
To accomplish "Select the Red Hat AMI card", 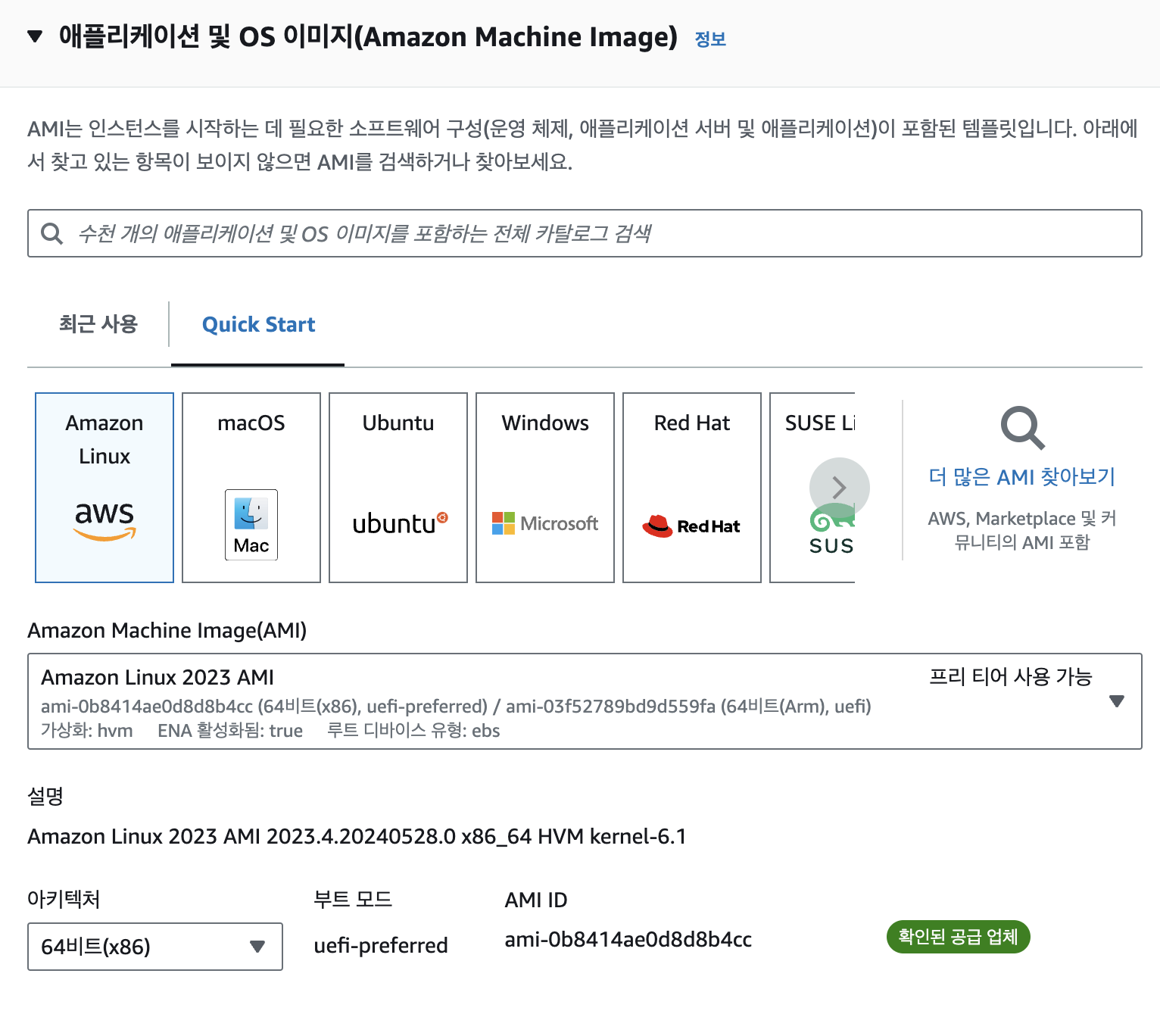I will [692, 488].
